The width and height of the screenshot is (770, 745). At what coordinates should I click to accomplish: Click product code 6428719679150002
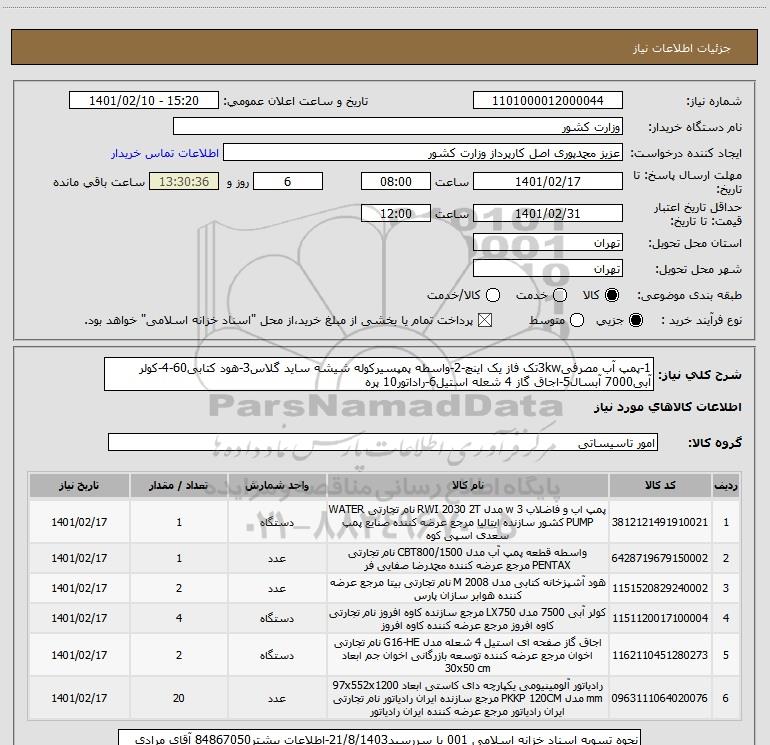pos(660,558)
